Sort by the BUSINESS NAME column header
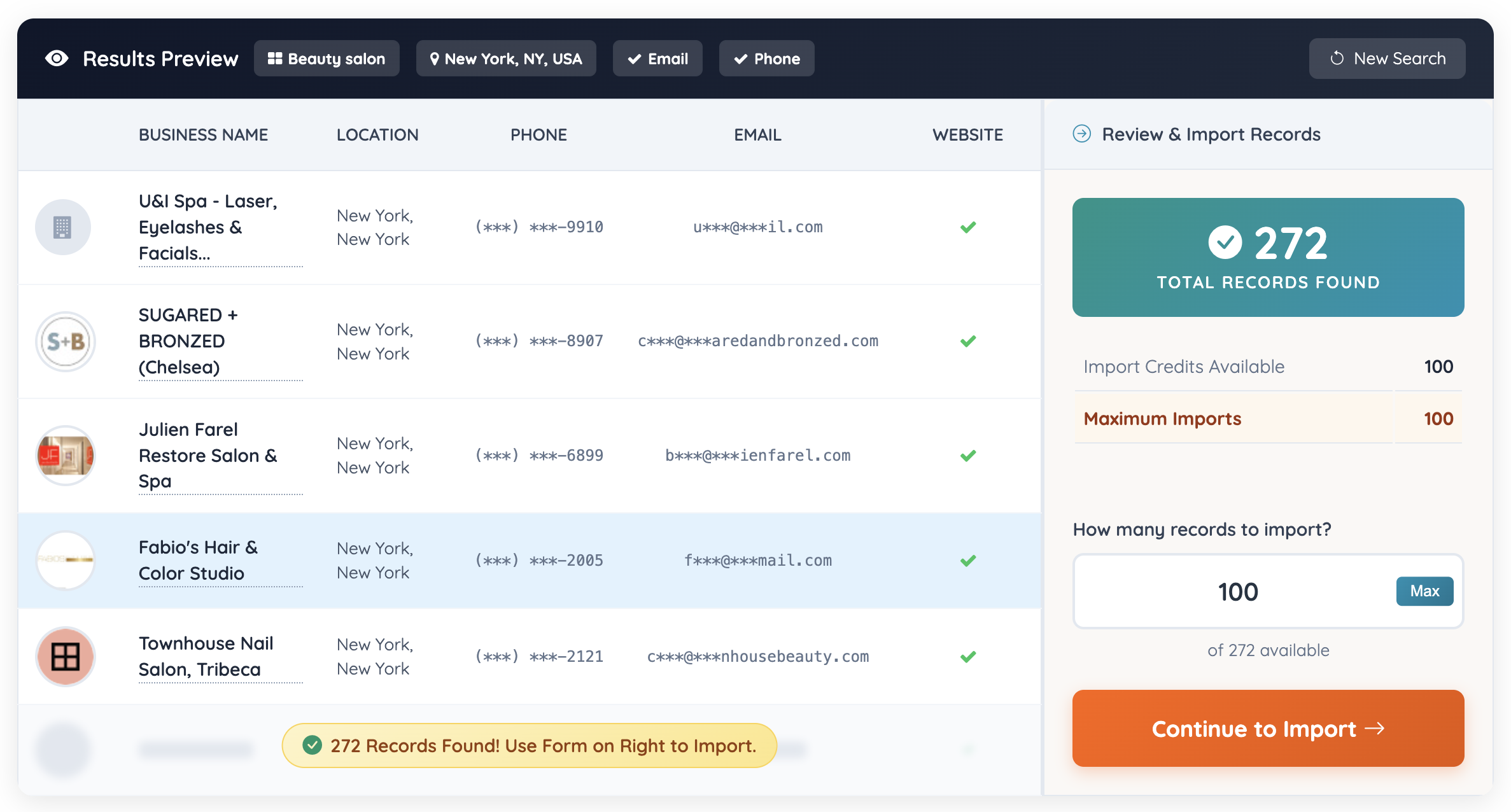This screenshot has height=812, width=1511. click(x=203, y=135)
